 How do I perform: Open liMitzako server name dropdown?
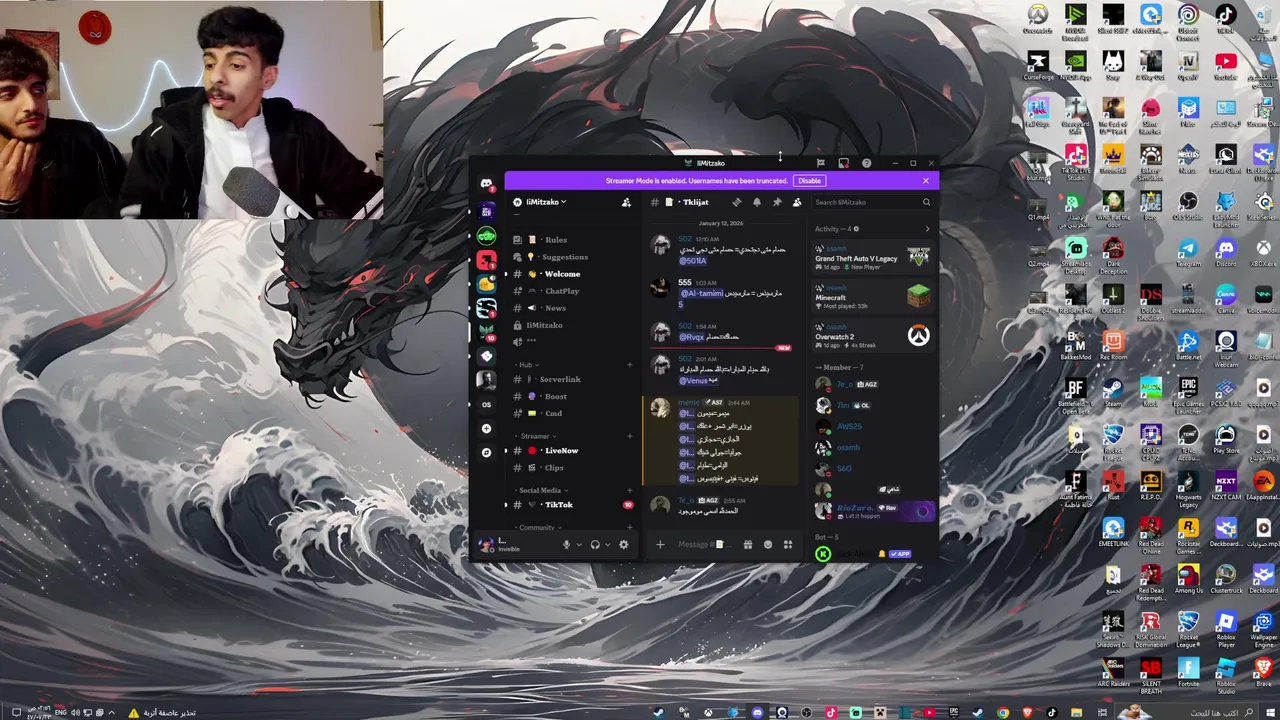547,202
